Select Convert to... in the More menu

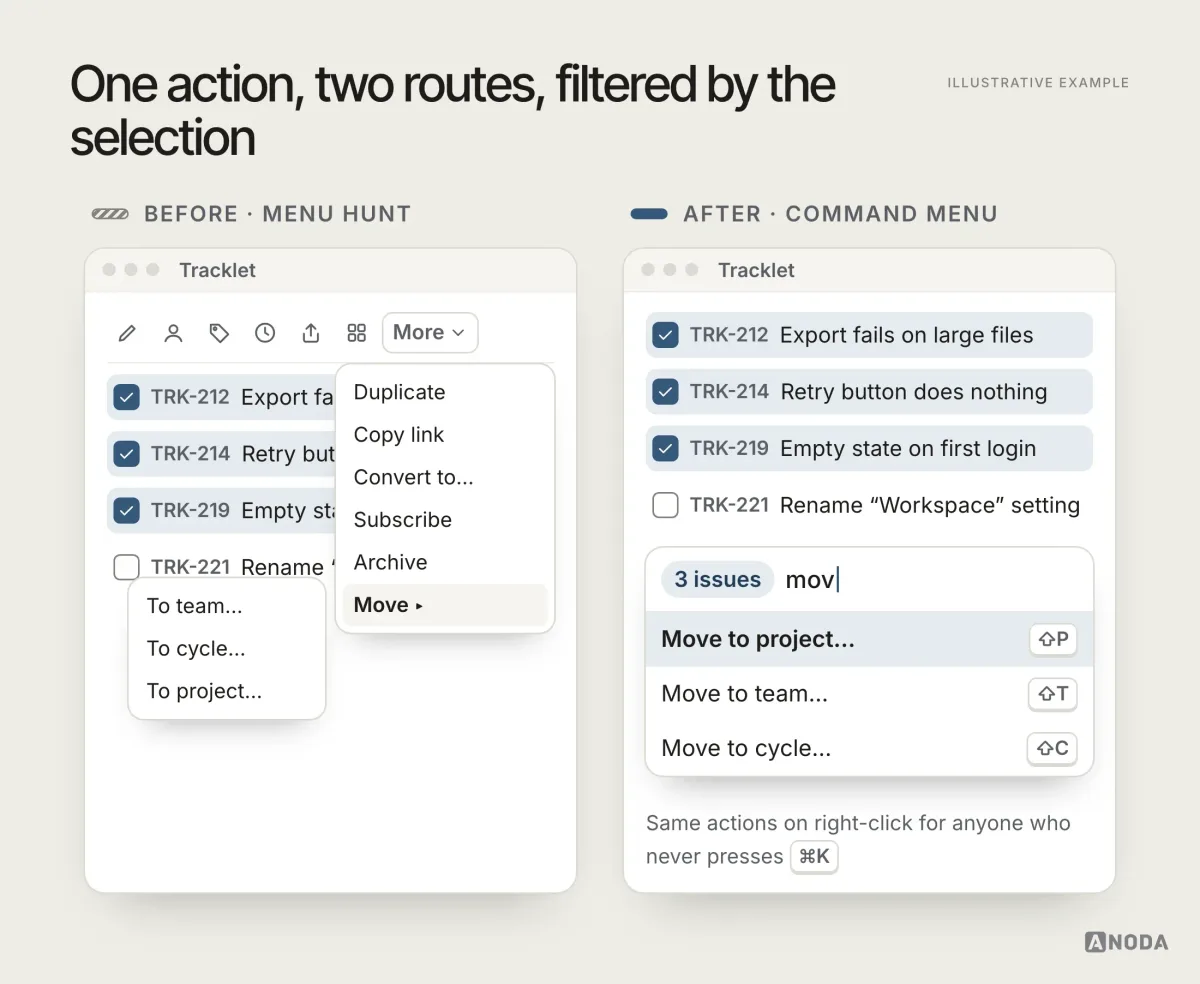point(445,477)
